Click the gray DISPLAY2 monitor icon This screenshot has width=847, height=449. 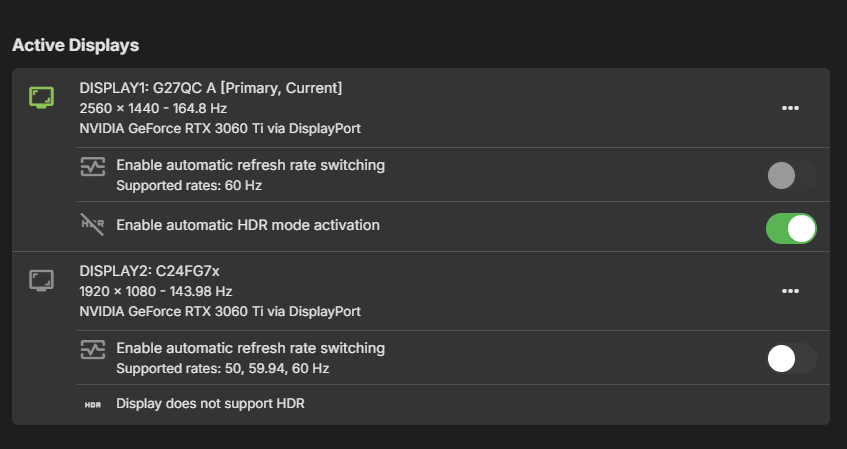(x=41, y=280)
